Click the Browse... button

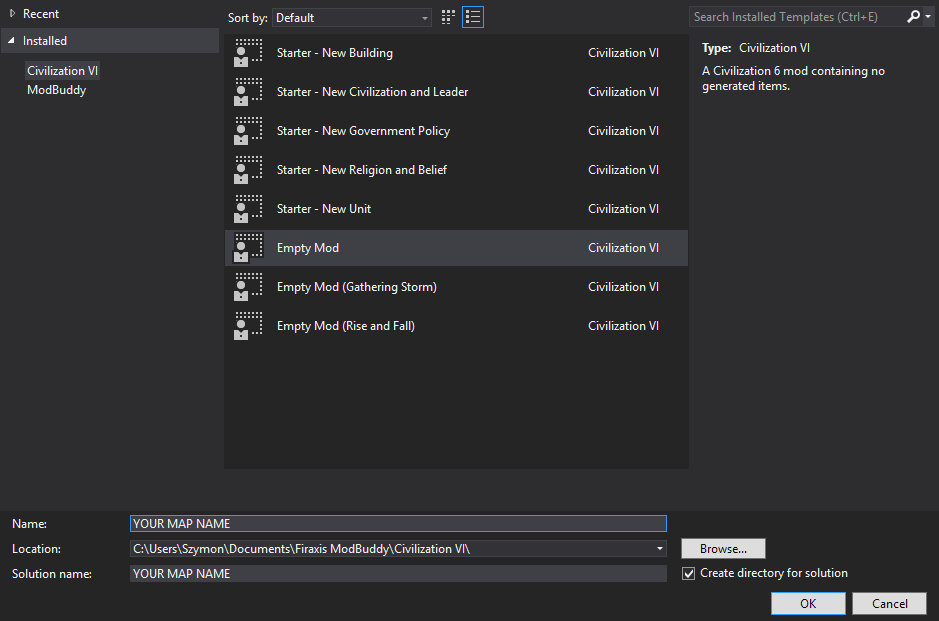point(723,549)
